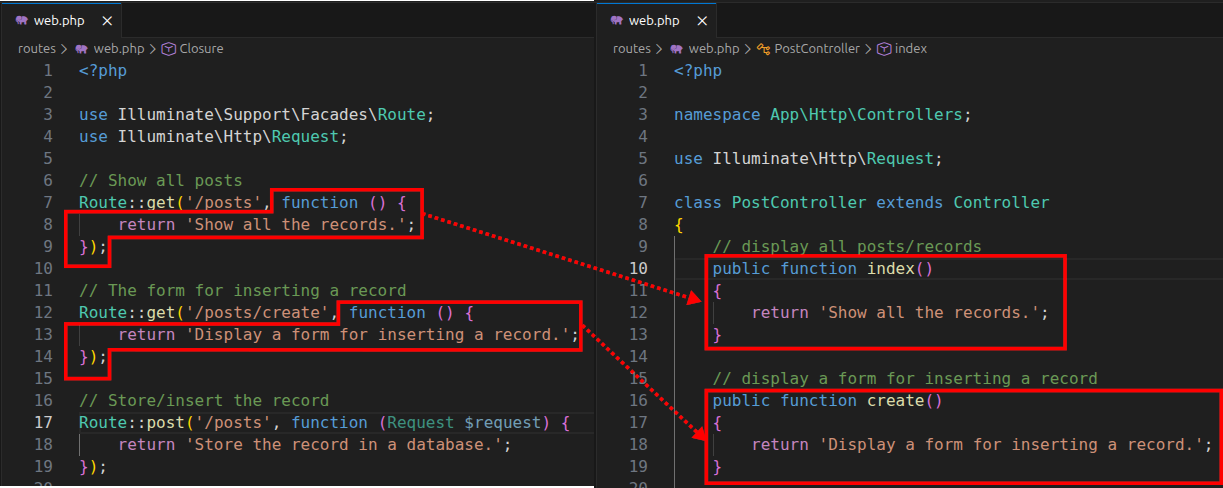
Task: Close the right pane's web.php tab
Action: click(703, 21)
